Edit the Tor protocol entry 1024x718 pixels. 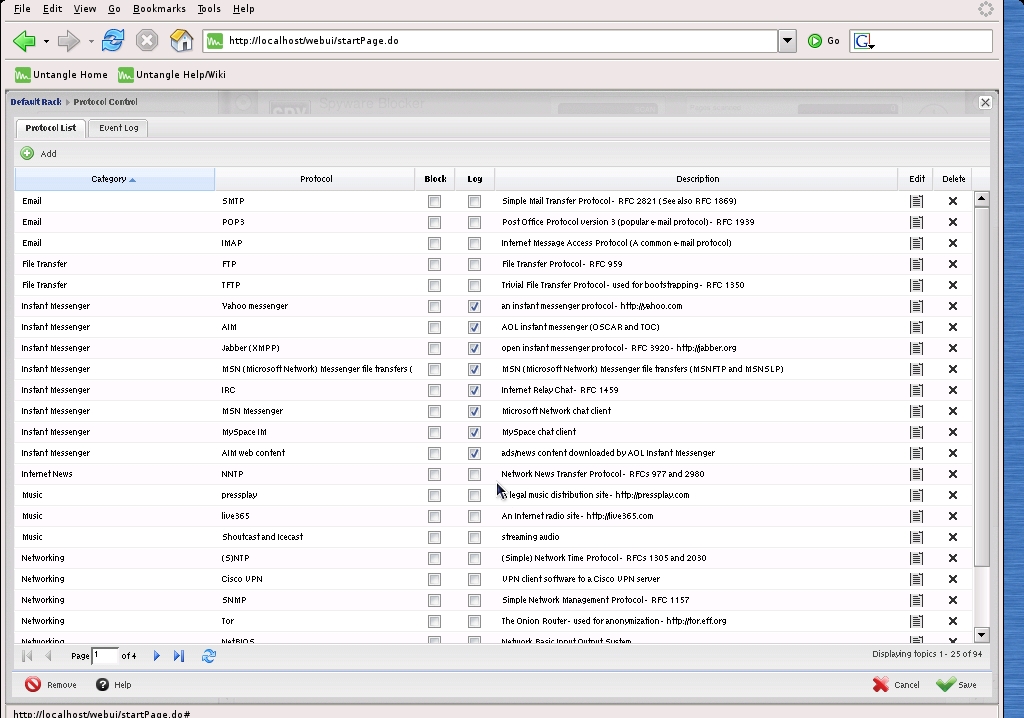916,621
